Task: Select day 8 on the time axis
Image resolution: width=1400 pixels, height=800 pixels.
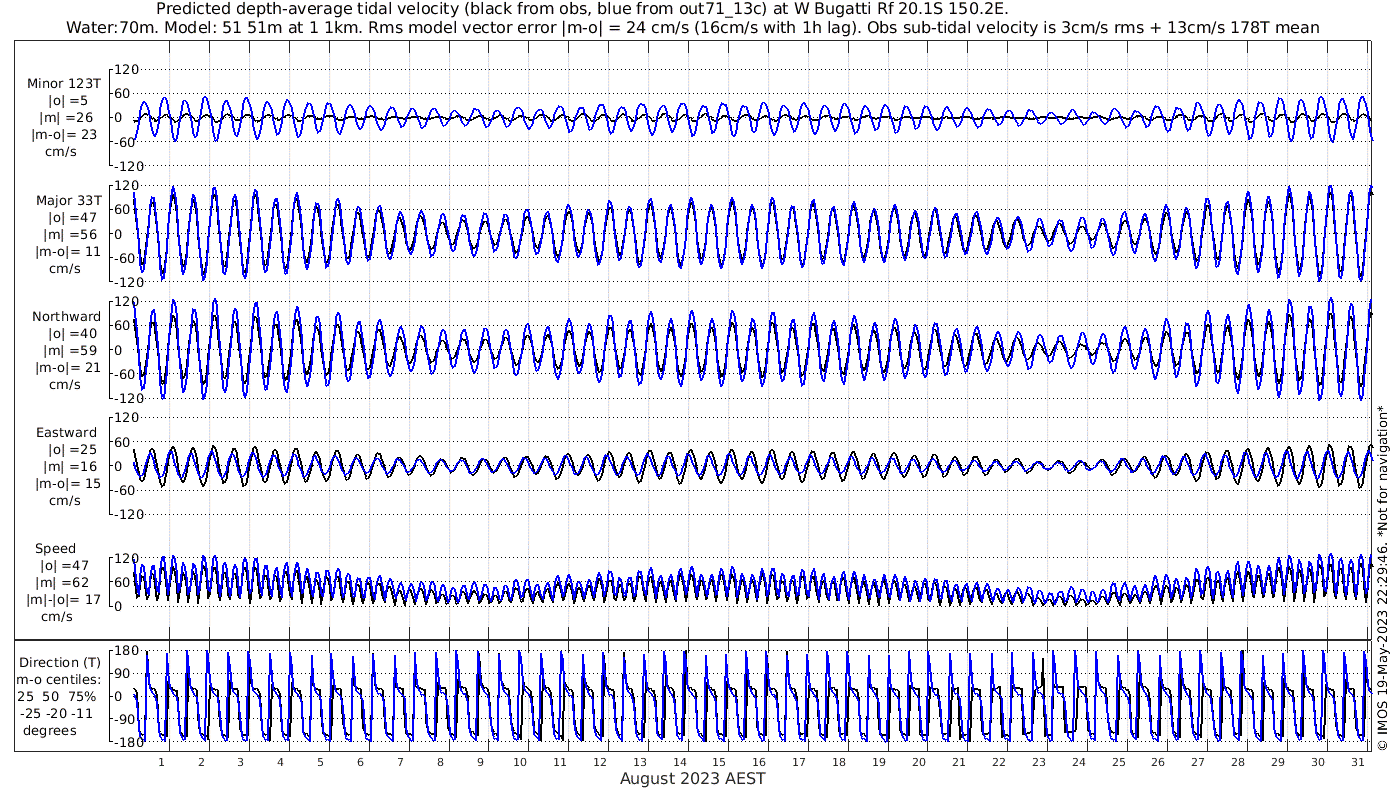Action: pos(440,762)
